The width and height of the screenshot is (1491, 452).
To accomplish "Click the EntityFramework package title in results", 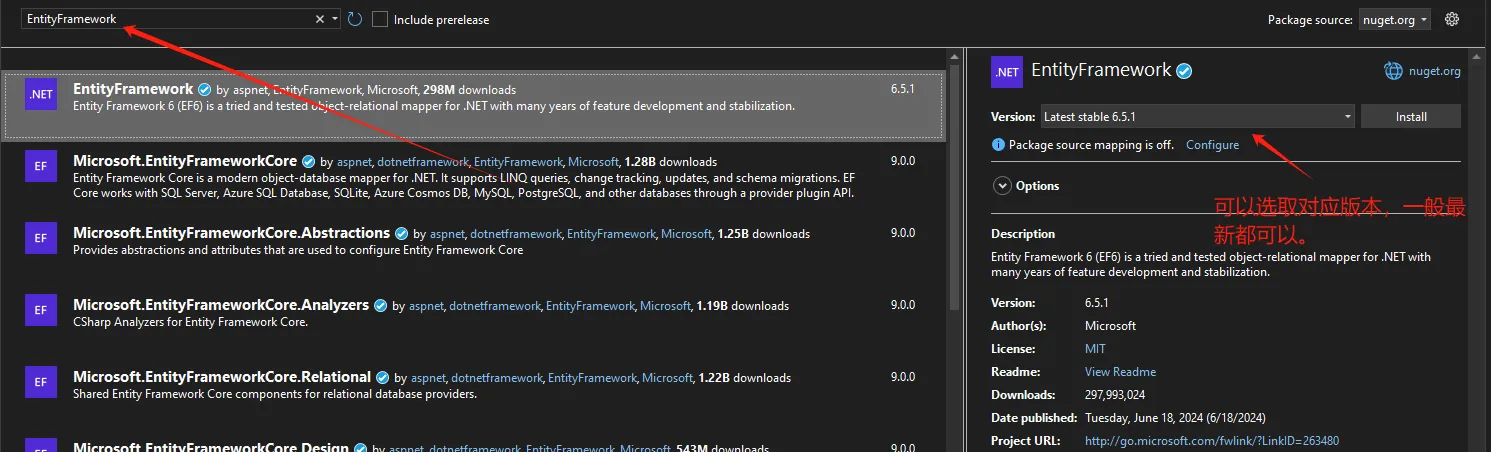I will pos(133,89).
